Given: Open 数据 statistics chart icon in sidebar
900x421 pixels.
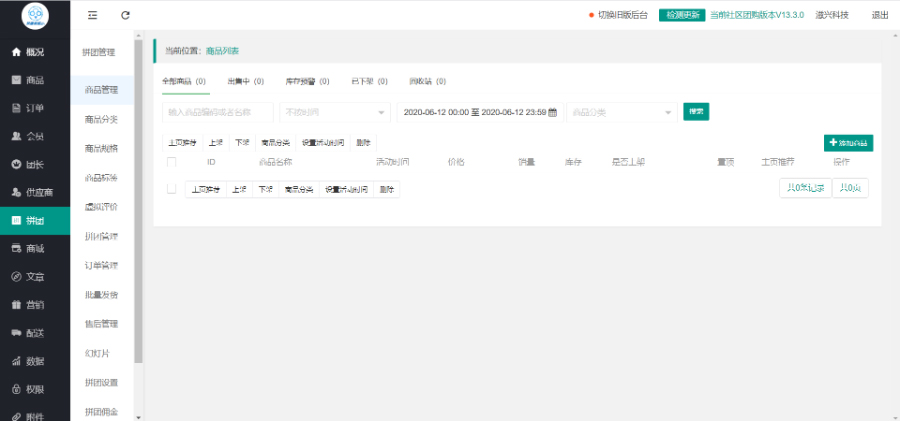Looking at the screenshot, I should click(17, 361).
